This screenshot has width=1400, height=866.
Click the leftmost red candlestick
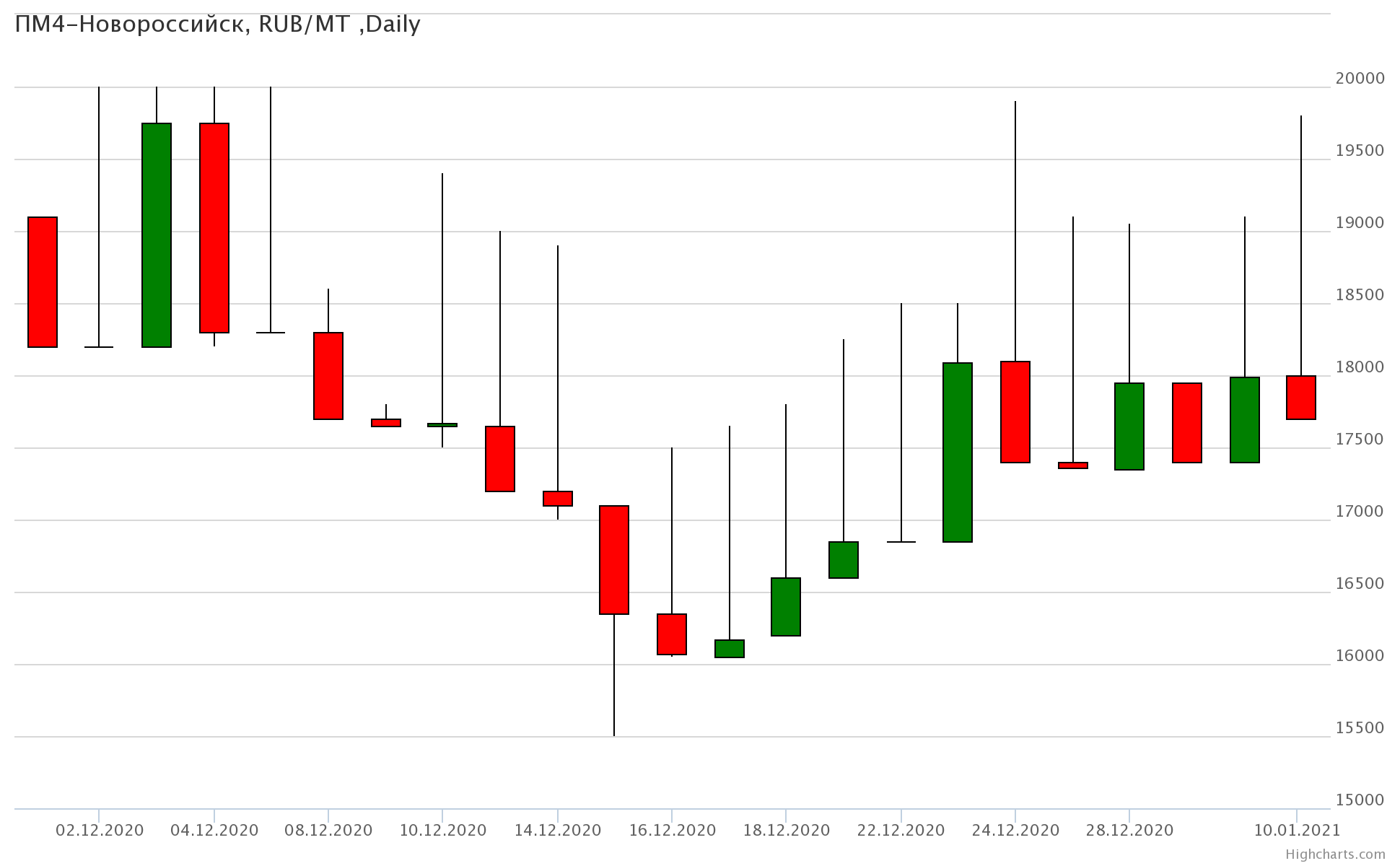43,282
